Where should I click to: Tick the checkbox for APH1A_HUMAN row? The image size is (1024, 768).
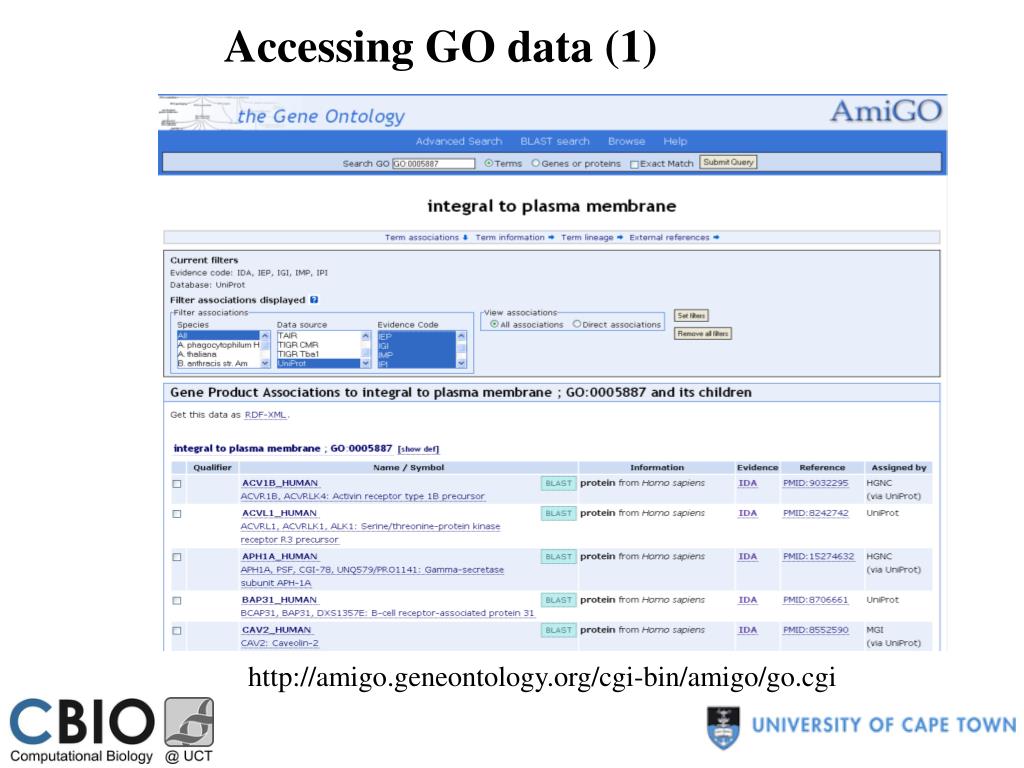click(x=177, y=557)
